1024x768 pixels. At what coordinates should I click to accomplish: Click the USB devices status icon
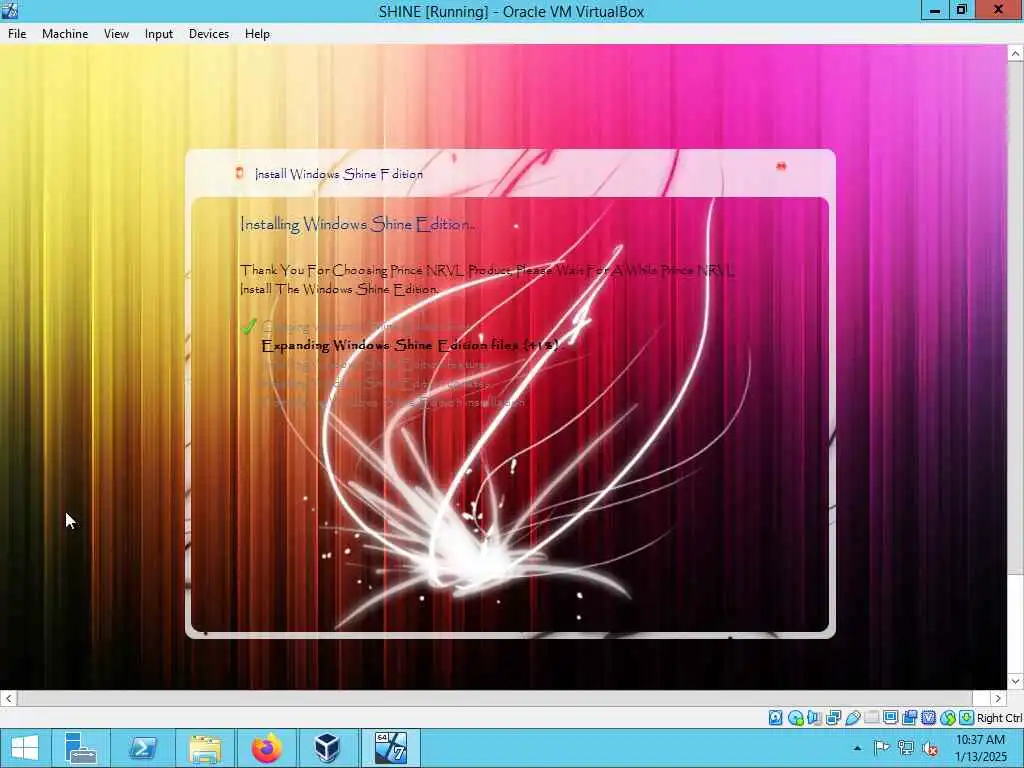(x=853, y=718)
